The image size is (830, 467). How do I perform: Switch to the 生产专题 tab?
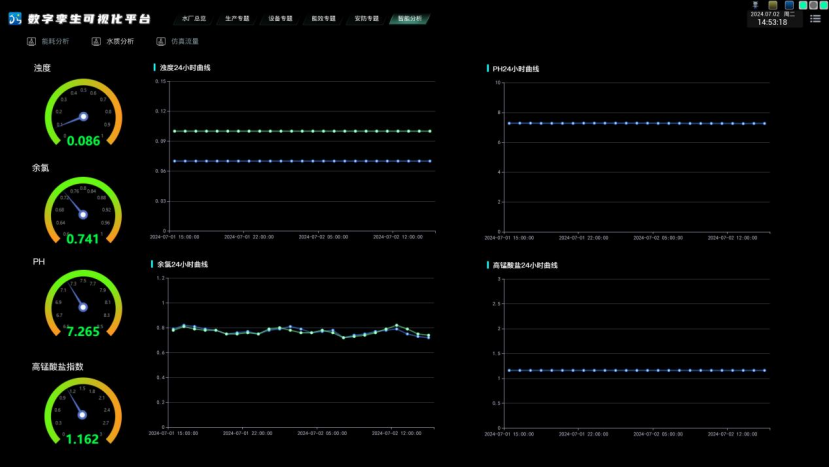coord(237,19)
